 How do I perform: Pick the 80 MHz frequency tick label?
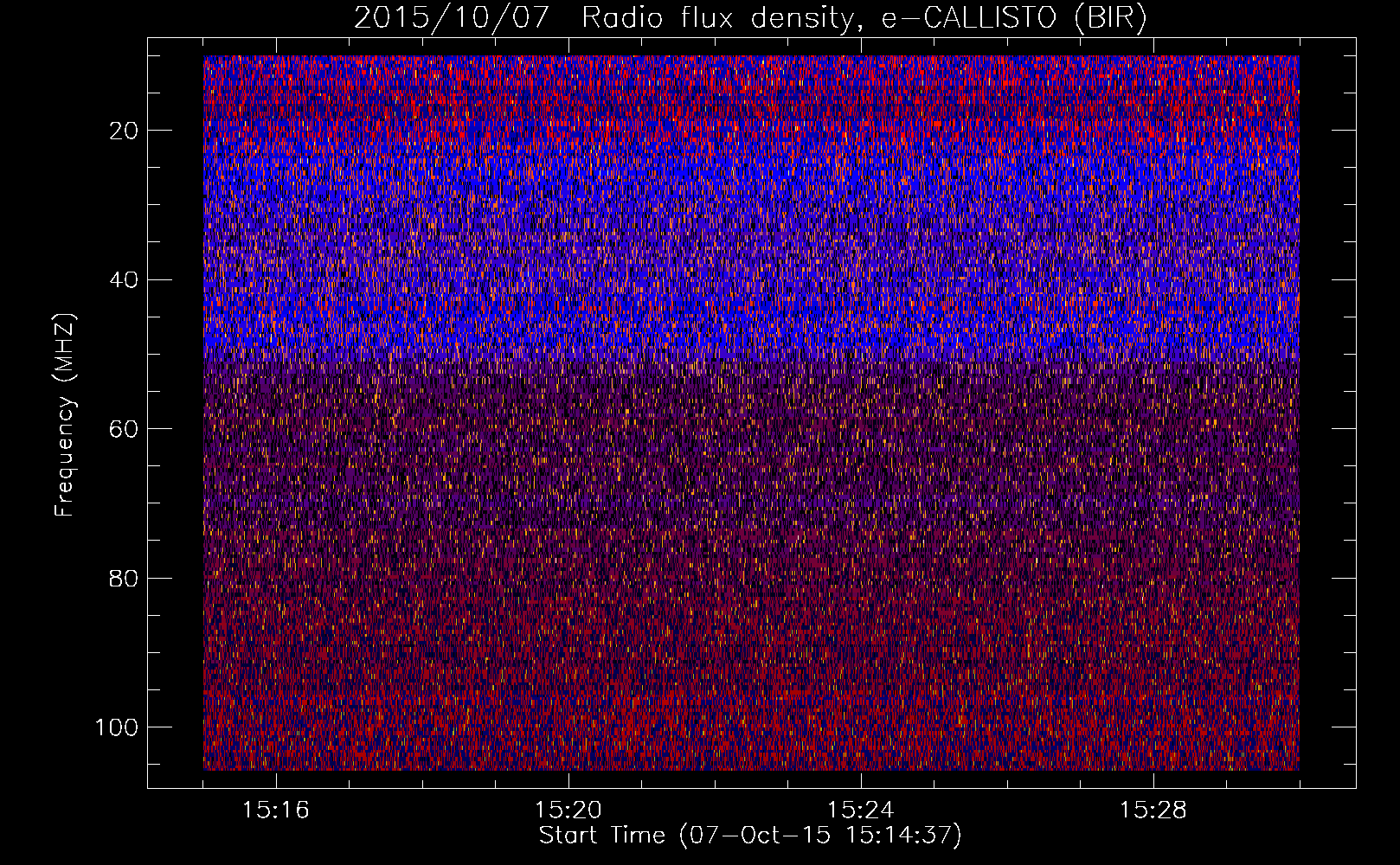(x=125, y=578)
